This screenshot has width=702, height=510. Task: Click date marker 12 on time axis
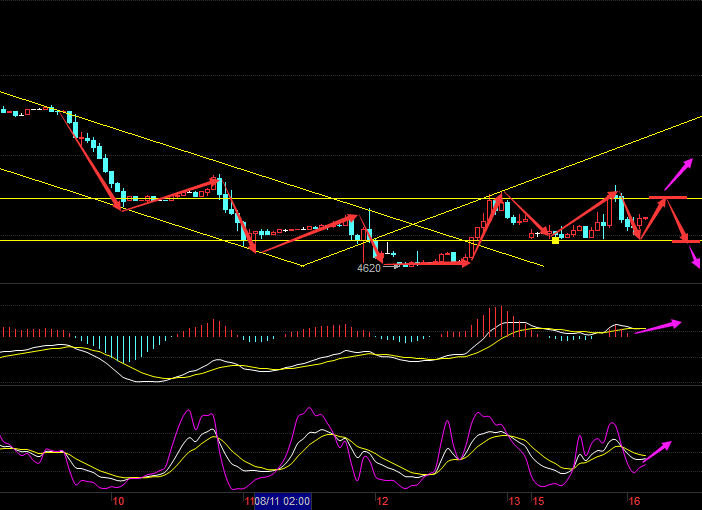(x=381, y=501)
